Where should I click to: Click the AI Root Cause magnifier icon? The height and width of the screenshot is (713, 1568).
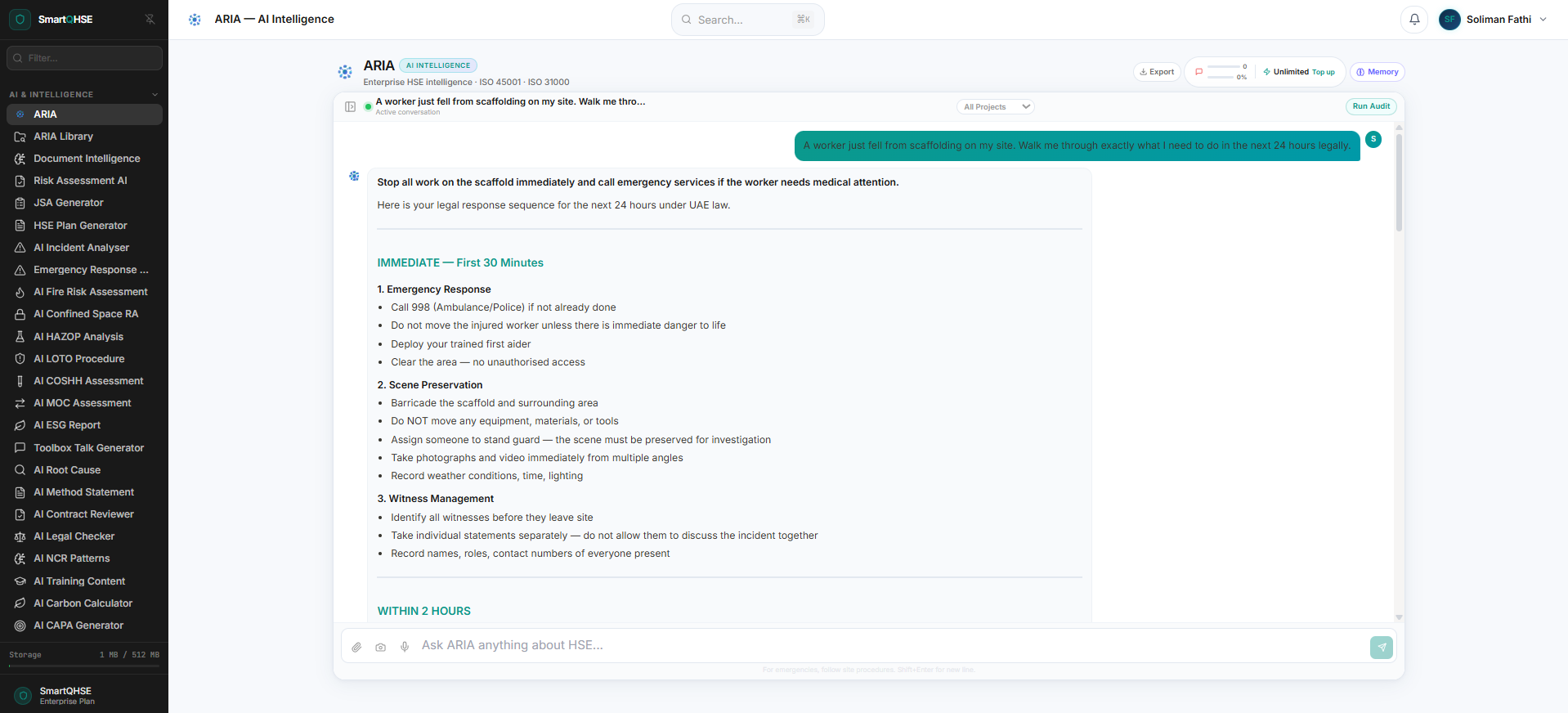[x=20, y=470]
